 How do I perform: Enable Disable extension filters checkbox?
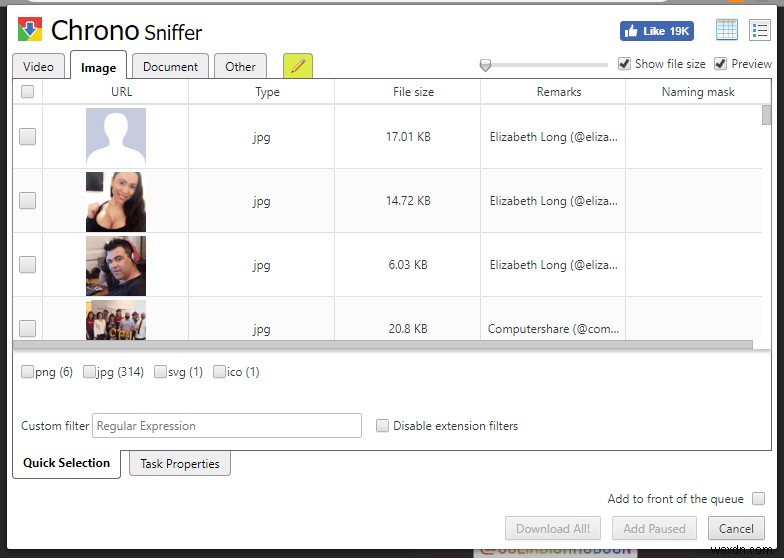[x=382, y=426]
